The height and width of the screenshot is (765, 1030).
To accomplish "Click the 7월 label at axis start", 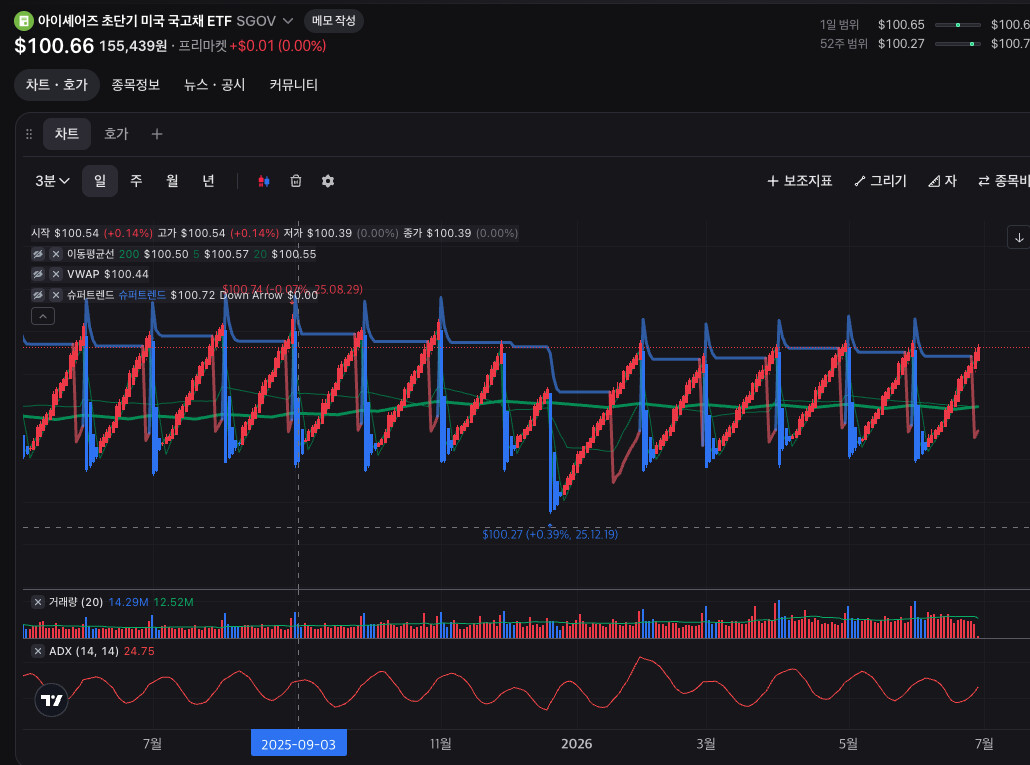I will click(x=152, y=744).
